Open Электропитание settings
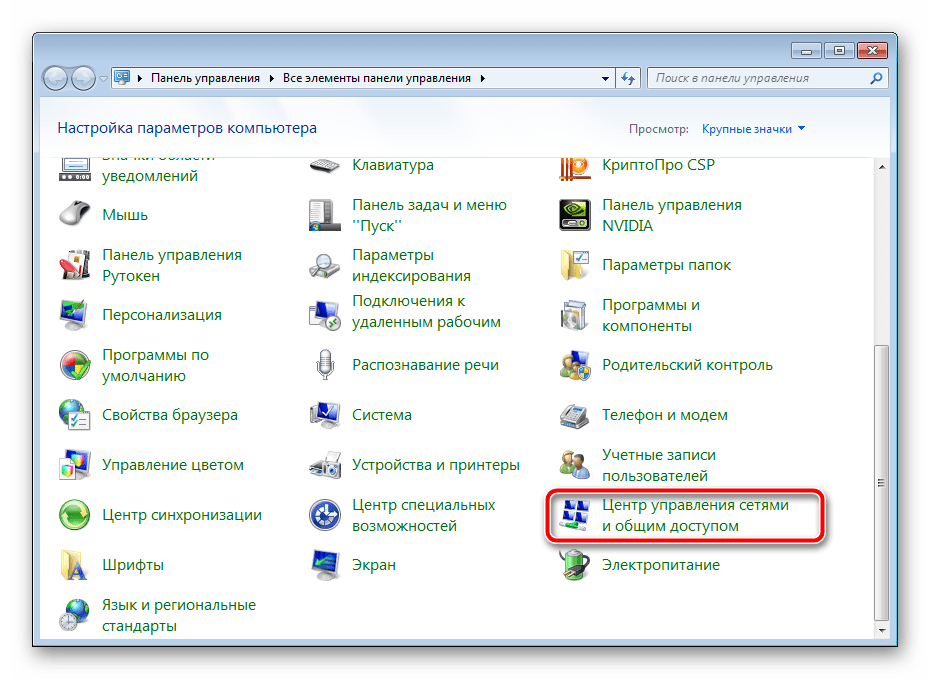This screenshot has width=930, height=679. pos(659,564)
